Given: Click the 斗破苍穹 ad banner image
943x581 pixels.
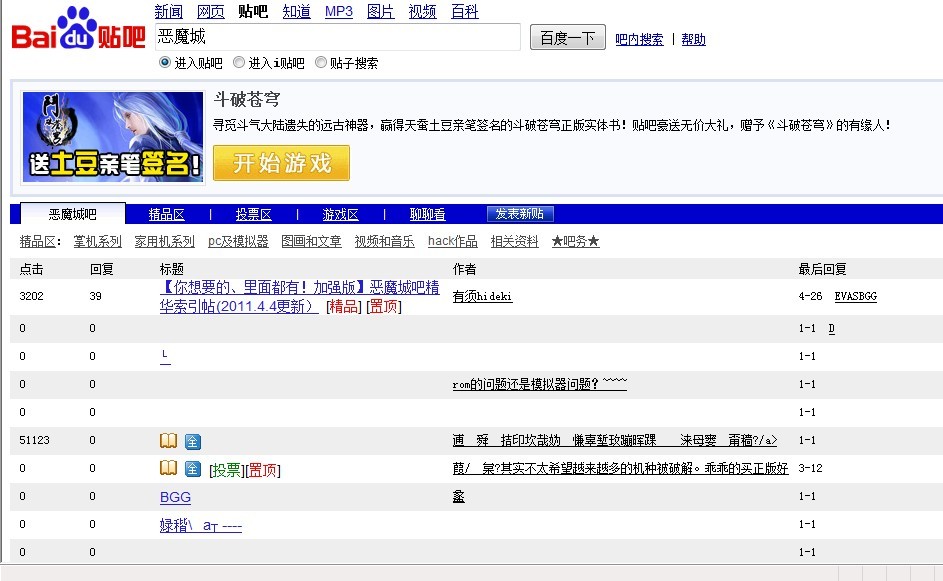Looking at the screenshot, I should [113, 137].
